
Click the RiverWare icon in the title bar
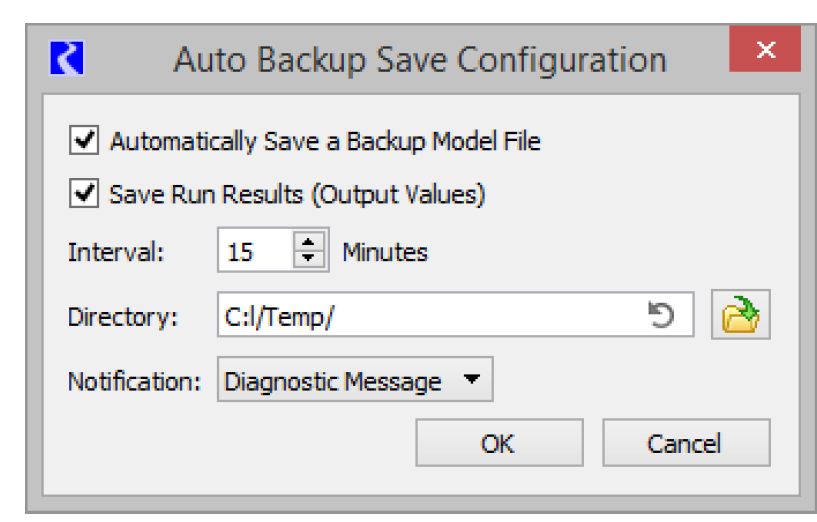66,57
